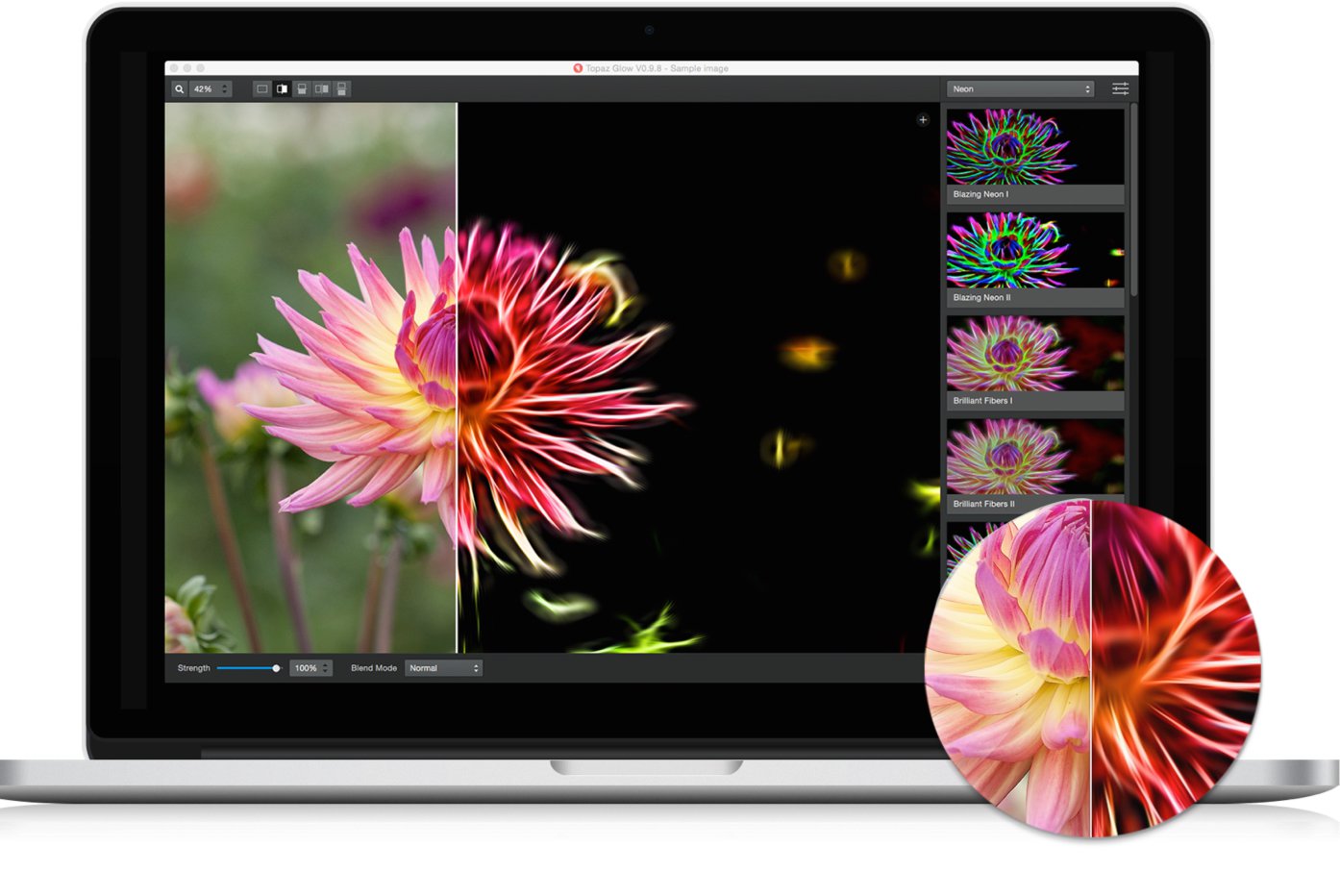This screenshot has width=1340, height=896.
Task: Open the Blend Mode dropdown set to Normal
Action: coord(443,668)
